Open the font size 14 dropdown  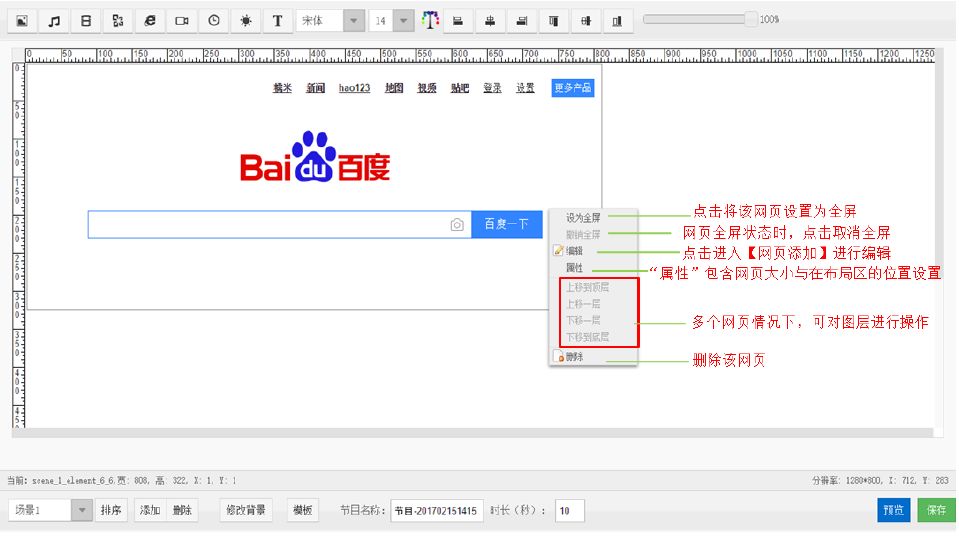(x=403, y=21)
